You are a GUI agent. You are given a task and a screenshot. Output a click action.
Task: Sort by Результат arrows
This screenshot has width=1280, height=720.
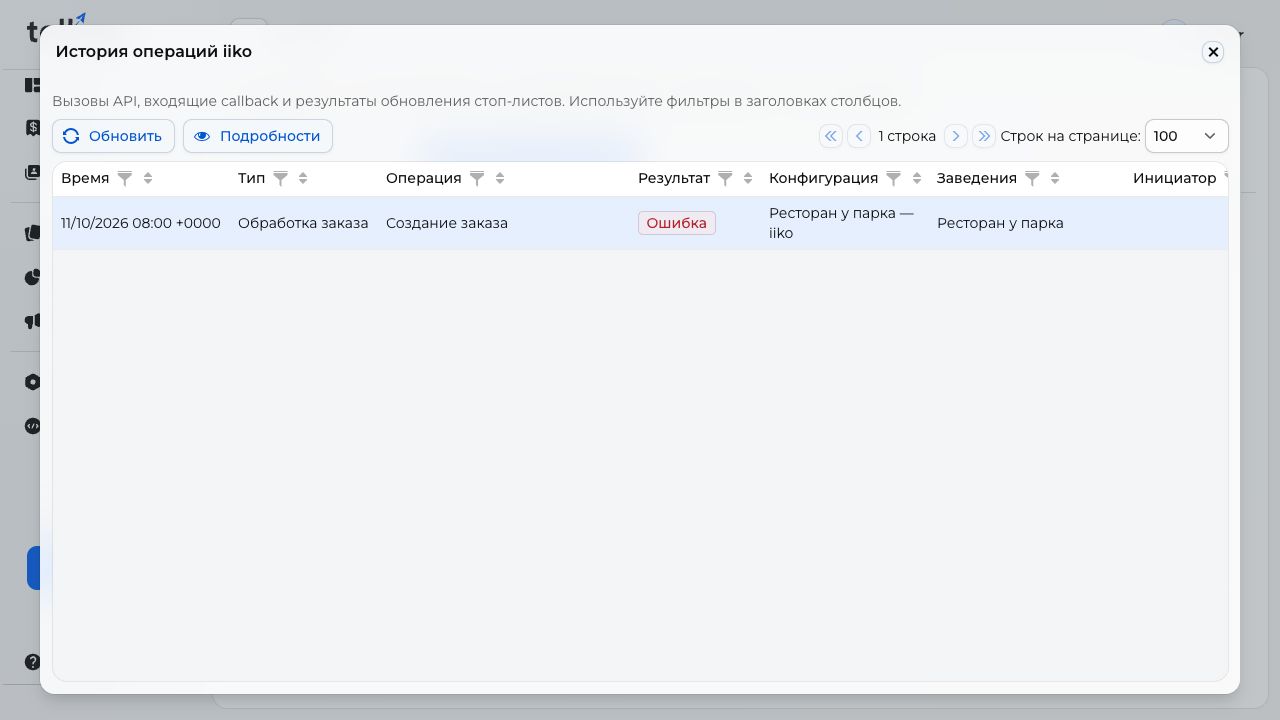tap(748, 178)
